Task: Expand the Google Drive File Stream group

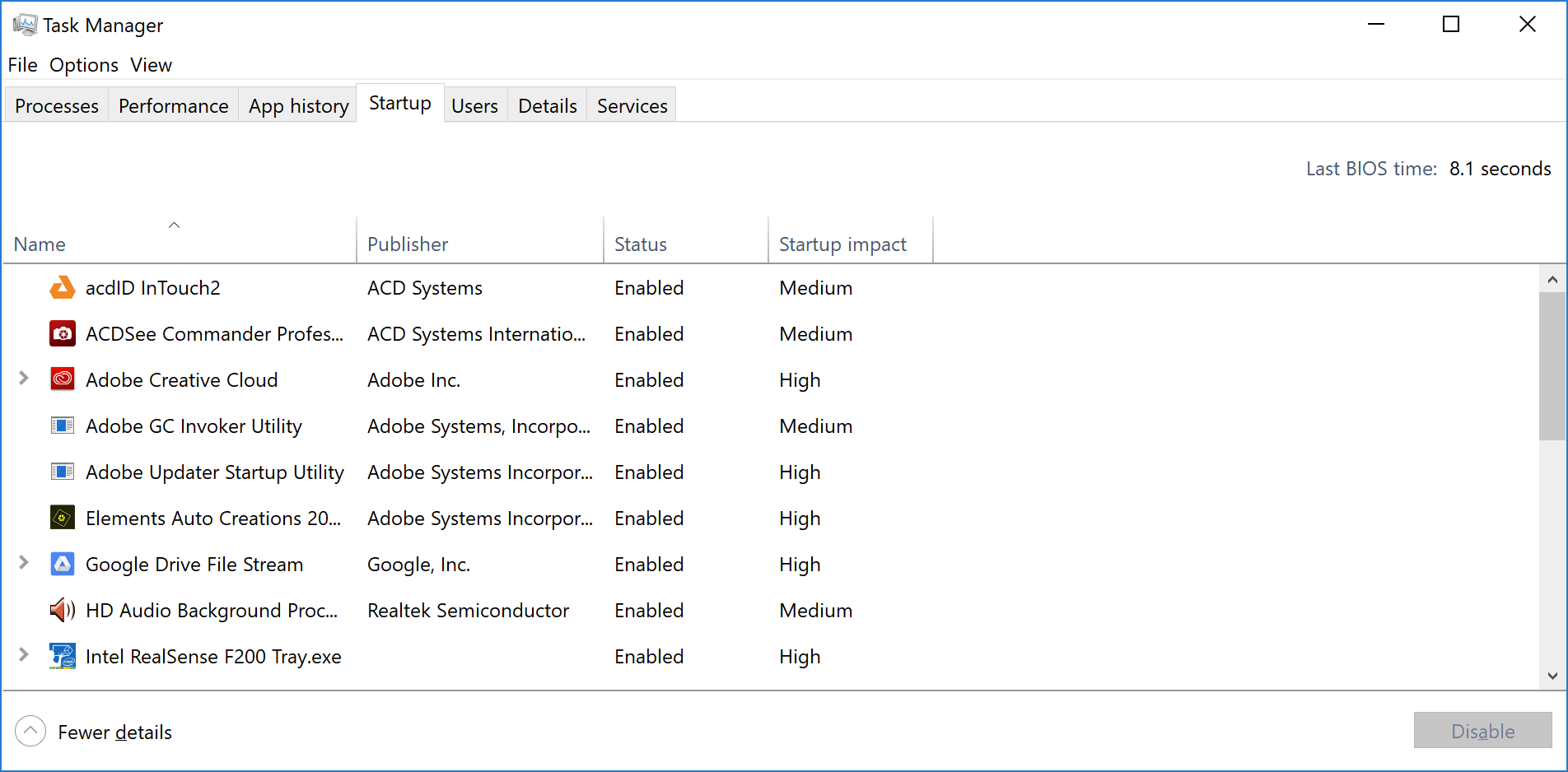Action: 24,563
